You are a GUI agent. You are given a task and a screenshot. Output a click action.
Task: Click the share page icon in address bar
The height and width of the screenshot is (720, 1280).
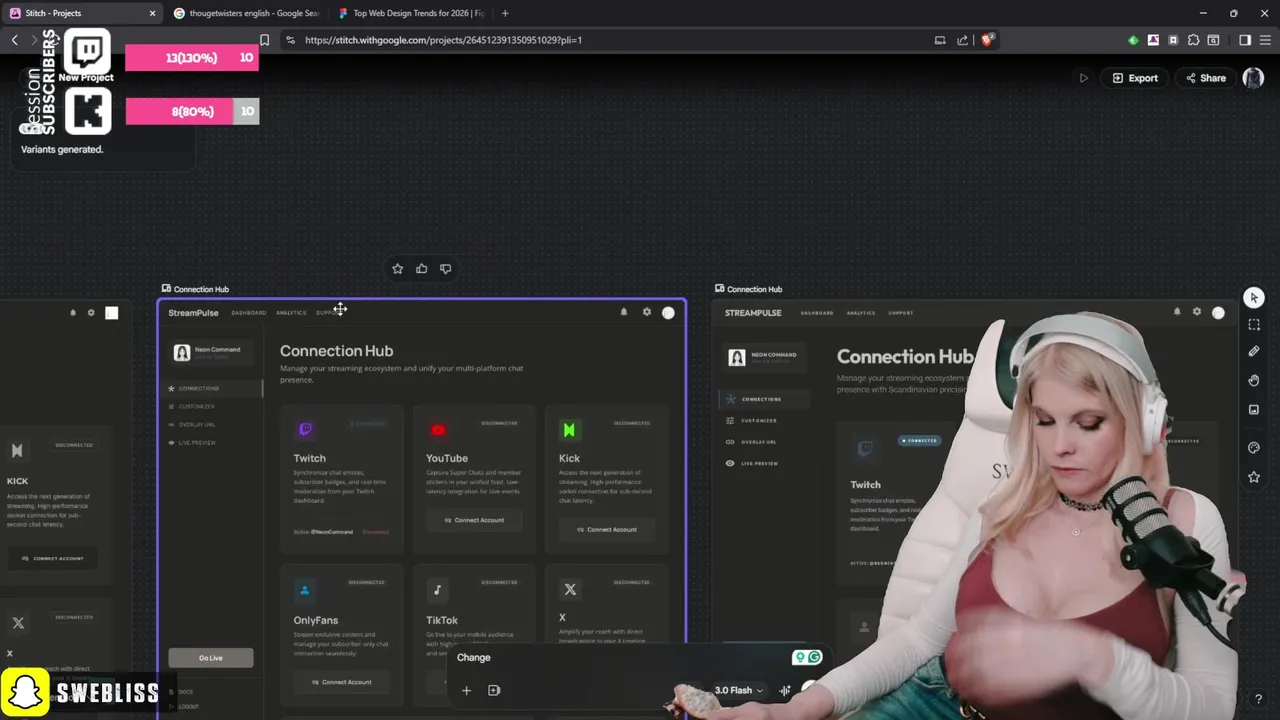pyautogui.click(x=962, y=40)
